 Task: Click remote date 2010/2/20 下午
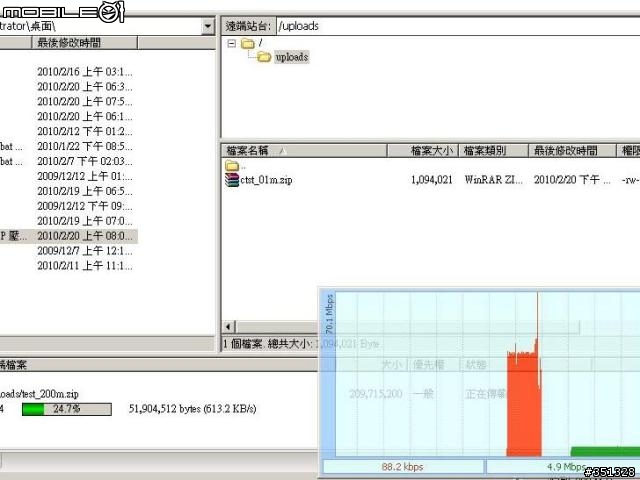[x=572, y=180]
